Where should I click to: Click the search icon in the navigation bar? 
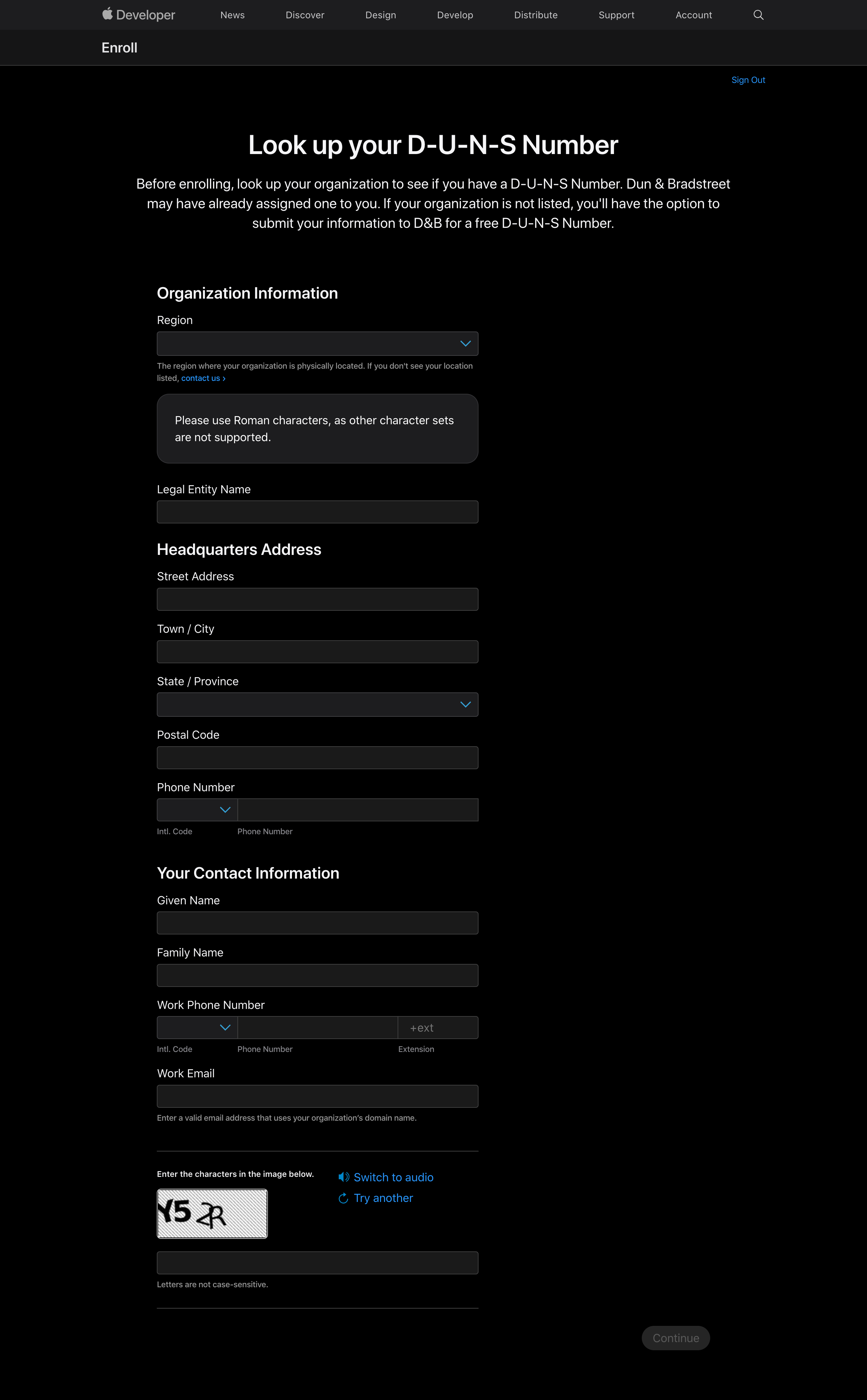coord(757,14)
